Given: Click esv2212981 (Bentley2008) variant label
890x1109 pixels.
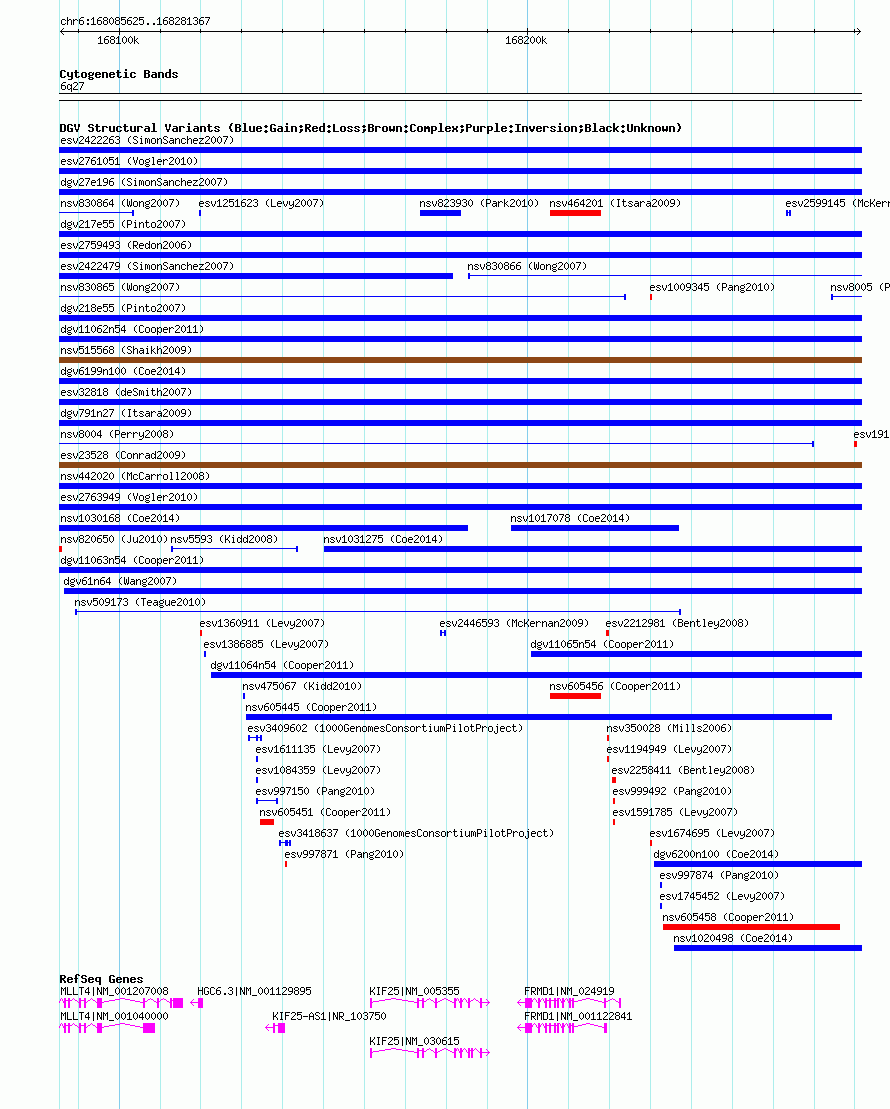Looking at the screenshot, I should click(677, 623).
